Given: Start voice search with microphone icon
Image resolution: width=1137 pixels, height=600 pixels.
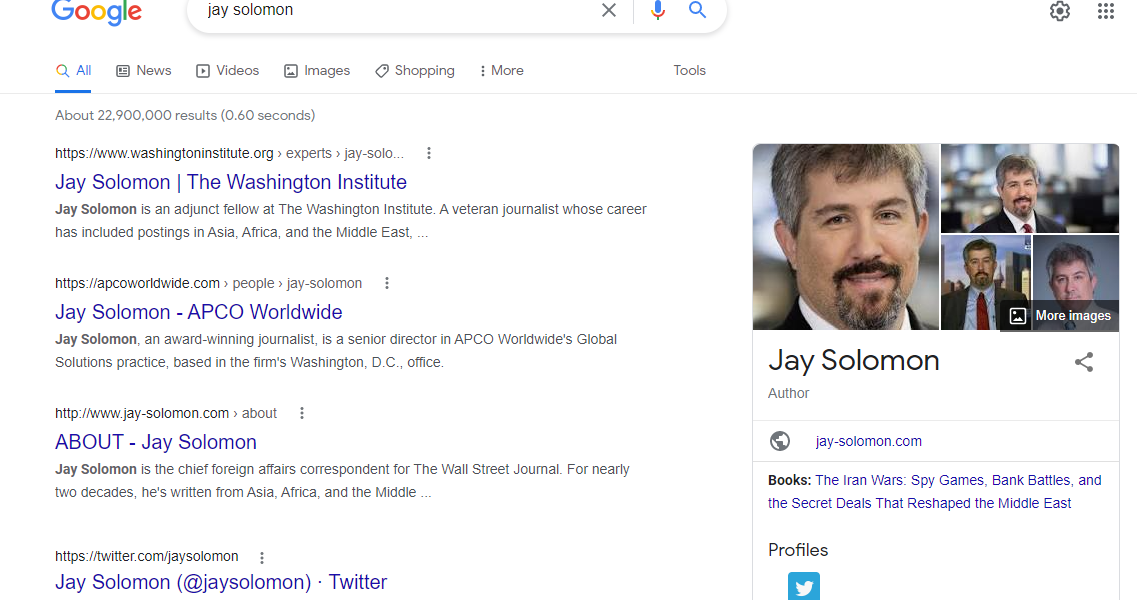Looking at the screenshot, I should (658, 10).
